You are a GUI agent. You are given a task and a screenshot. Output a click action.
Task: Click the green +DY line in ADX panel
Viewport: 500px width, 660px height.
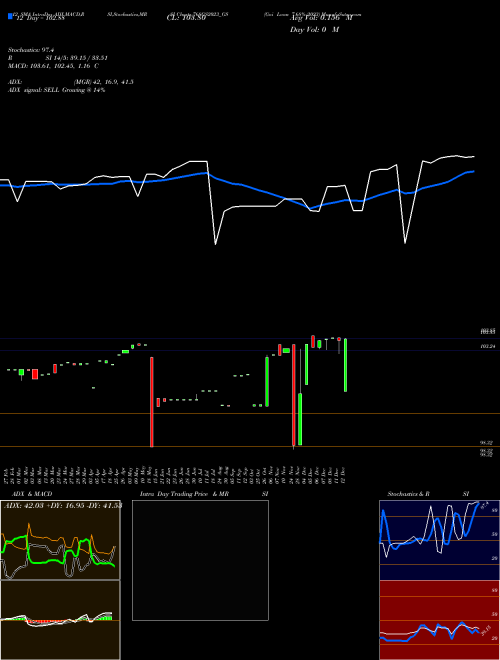pyautogui.click(x=46, y=562)
